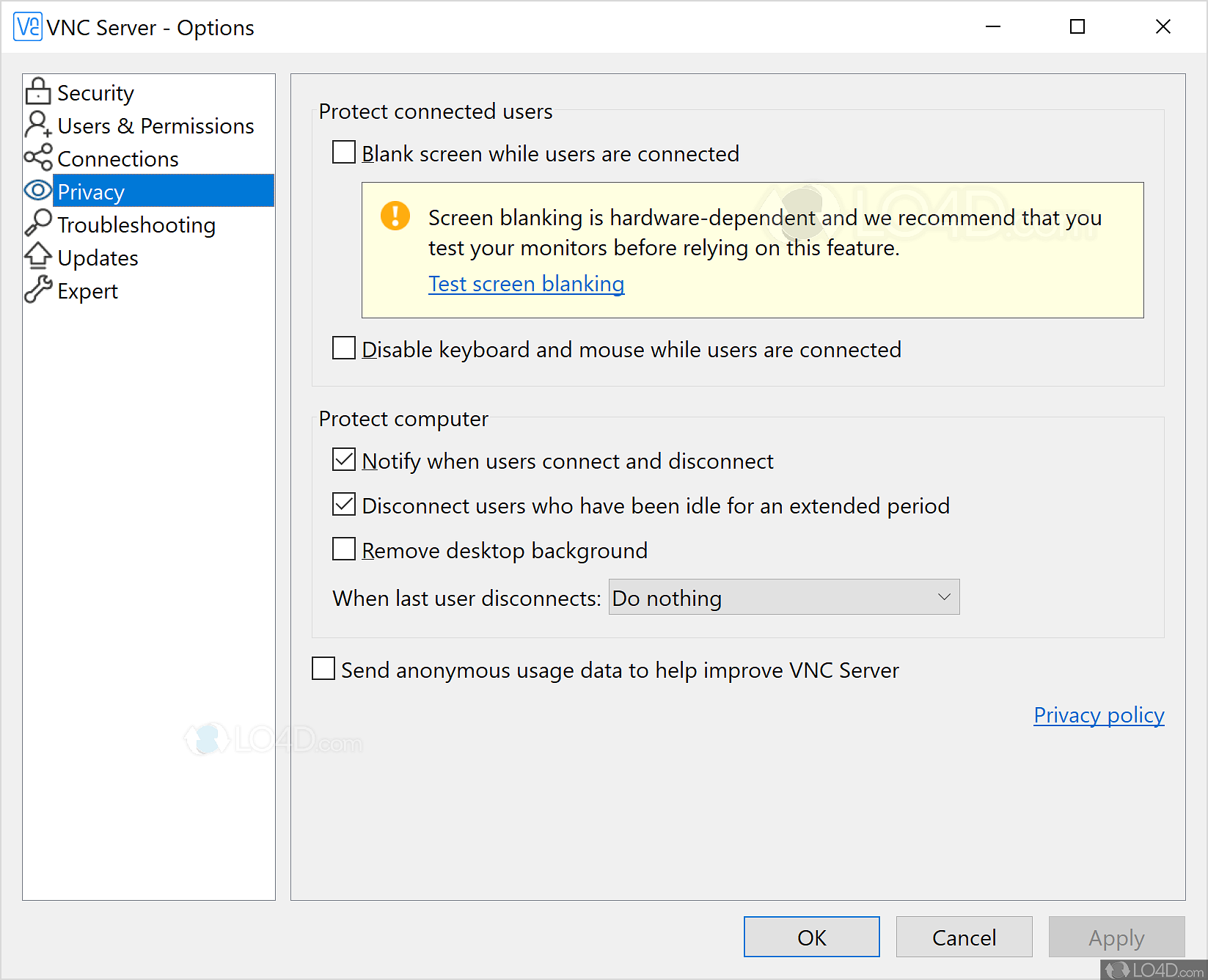Viewport: 1208px width, 980px height.
Task: Select the Users & Permissions person icon
Action: [38, 125]
